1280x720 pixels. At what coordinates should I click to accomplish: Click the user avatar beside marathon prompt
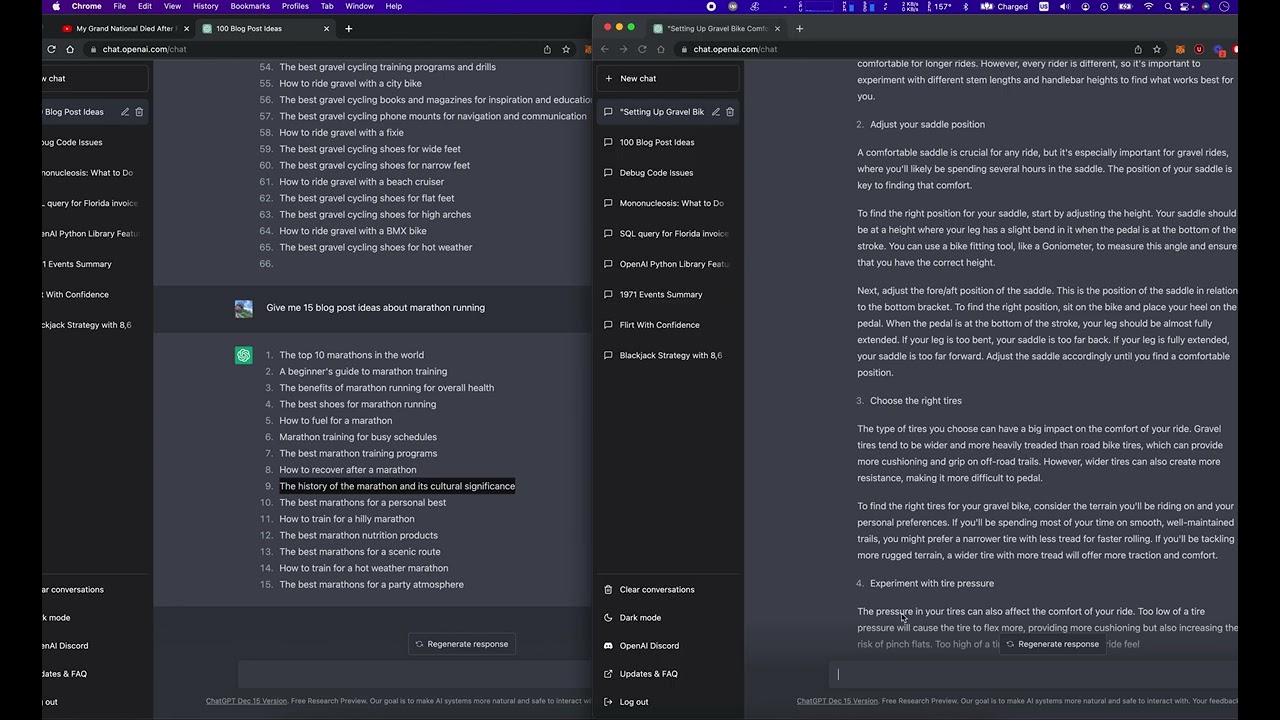[x=244, y=308]
